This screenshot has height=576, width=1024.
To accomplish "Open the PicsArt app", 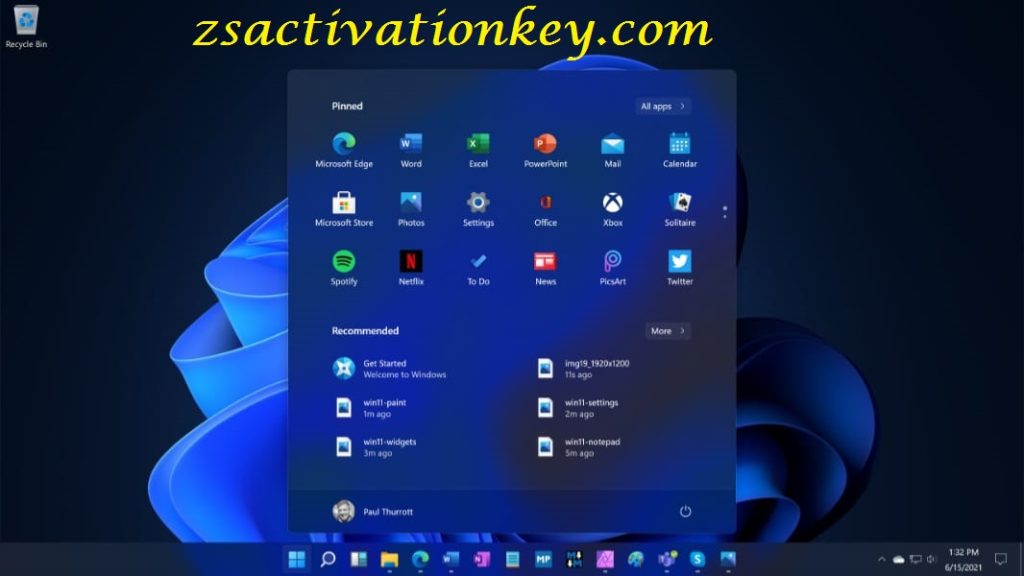I will tap(613, 268).
